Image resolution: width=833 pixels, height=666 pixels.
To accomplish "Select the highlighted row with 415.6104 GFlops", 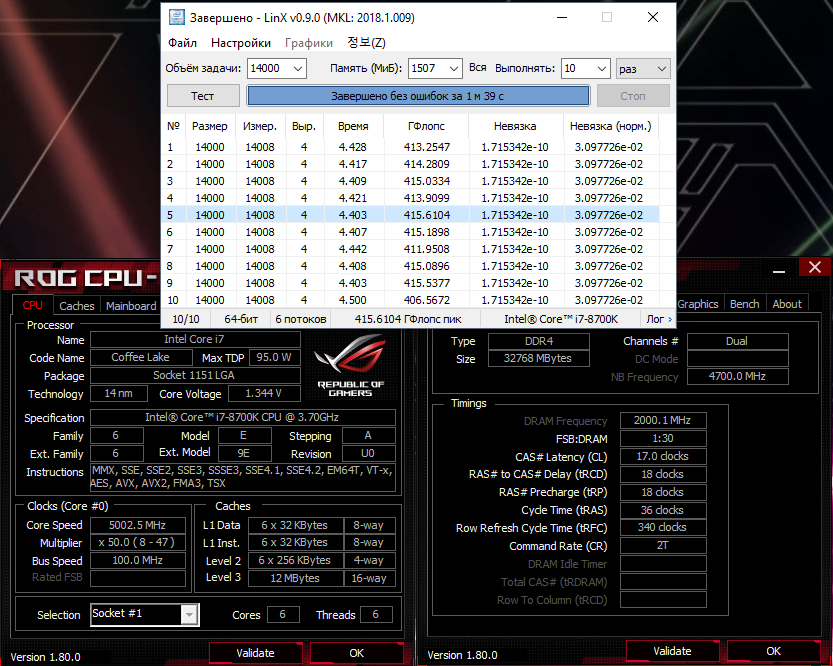I will click(x=410, y=215).
